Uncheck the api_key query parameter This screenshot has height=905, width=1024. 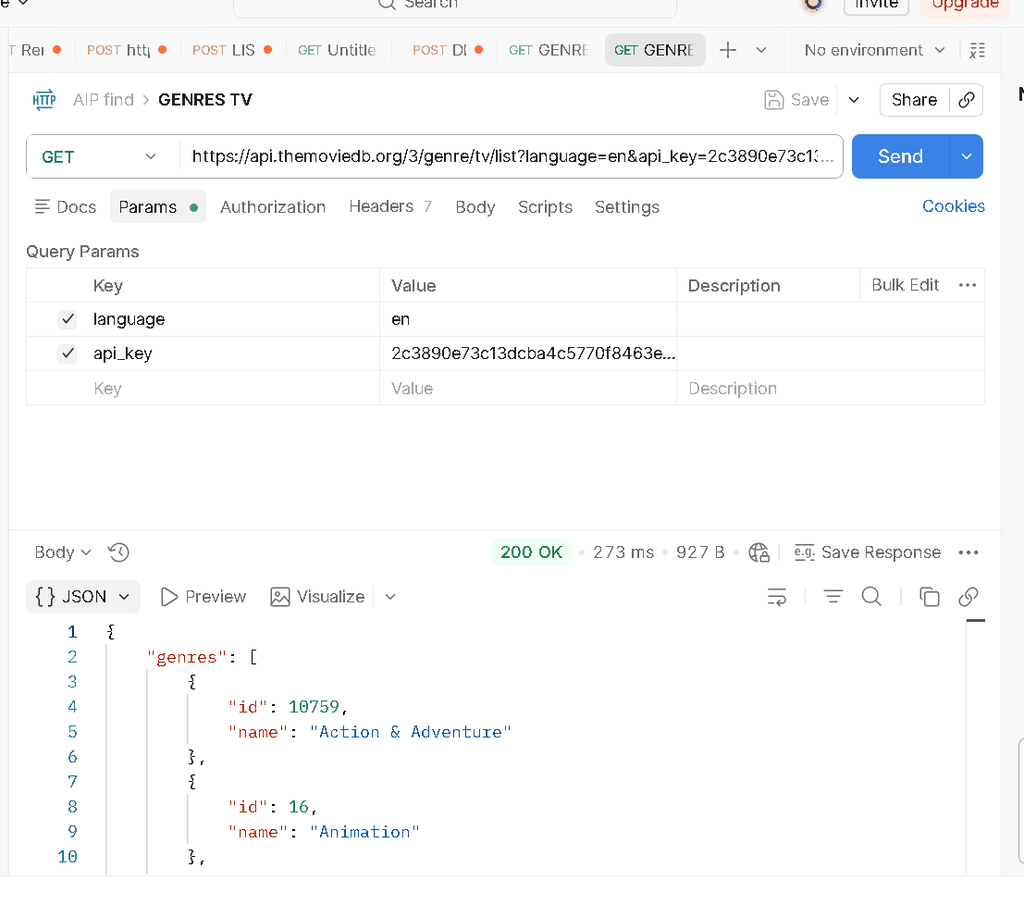click(67, 353)
